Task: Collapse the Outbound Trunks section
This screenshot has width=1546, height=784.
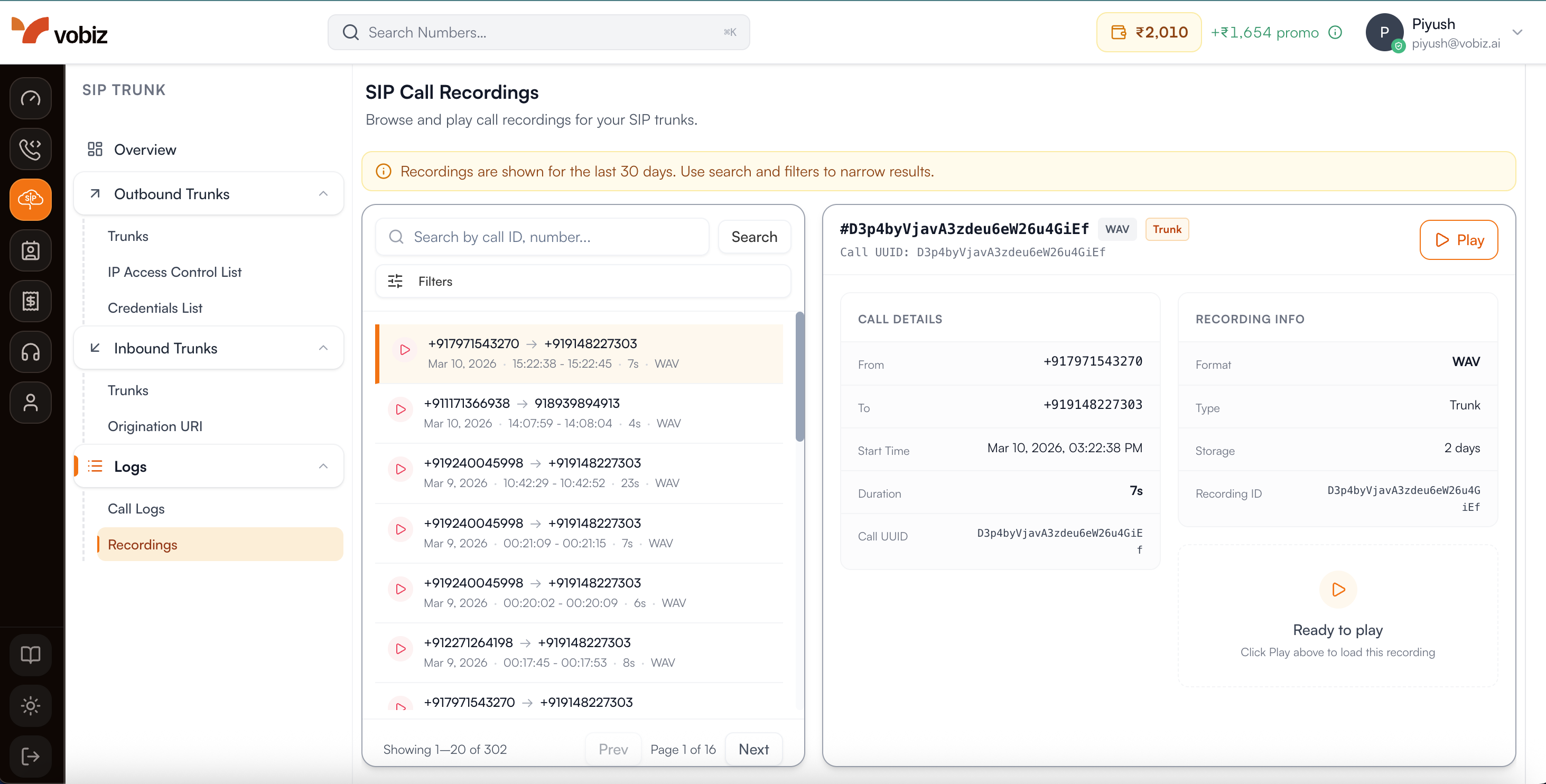Action: (x=323, y=194)
